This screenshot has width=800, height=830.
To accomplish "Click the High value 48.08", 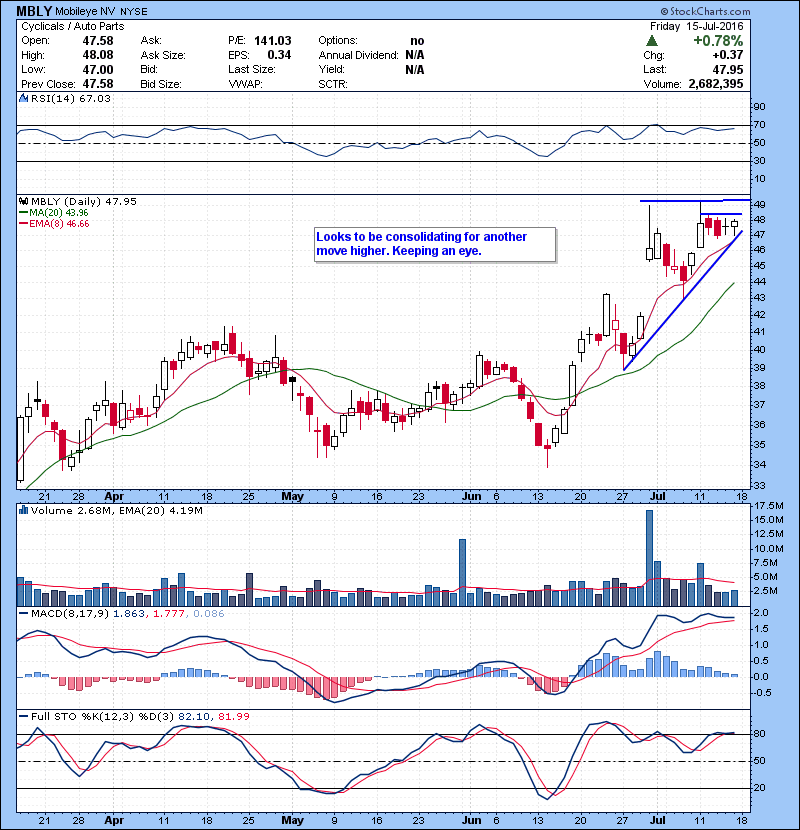I will click(97, 55).
